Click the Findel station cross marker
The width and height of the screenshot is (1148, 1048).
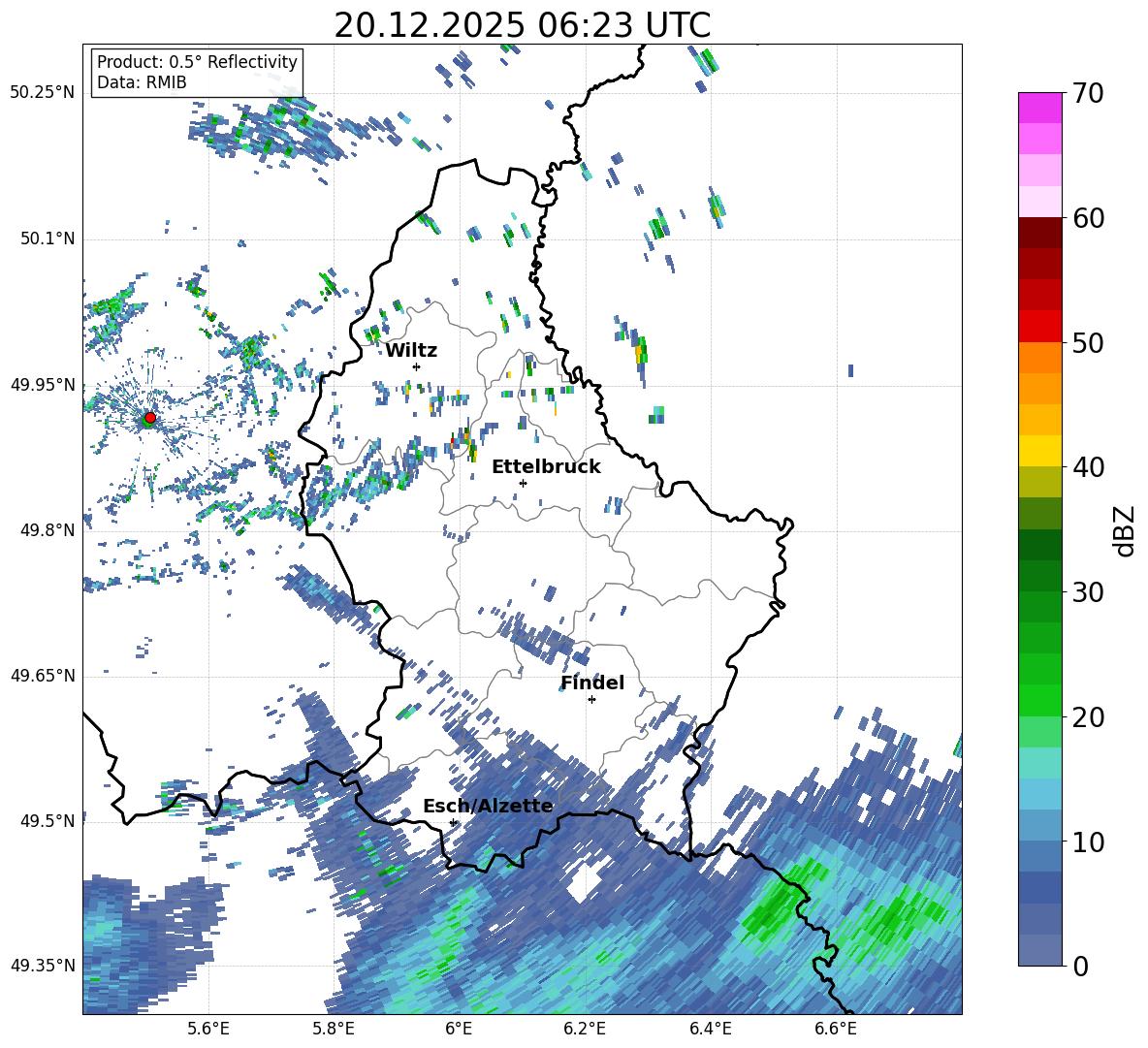[591, 700]
